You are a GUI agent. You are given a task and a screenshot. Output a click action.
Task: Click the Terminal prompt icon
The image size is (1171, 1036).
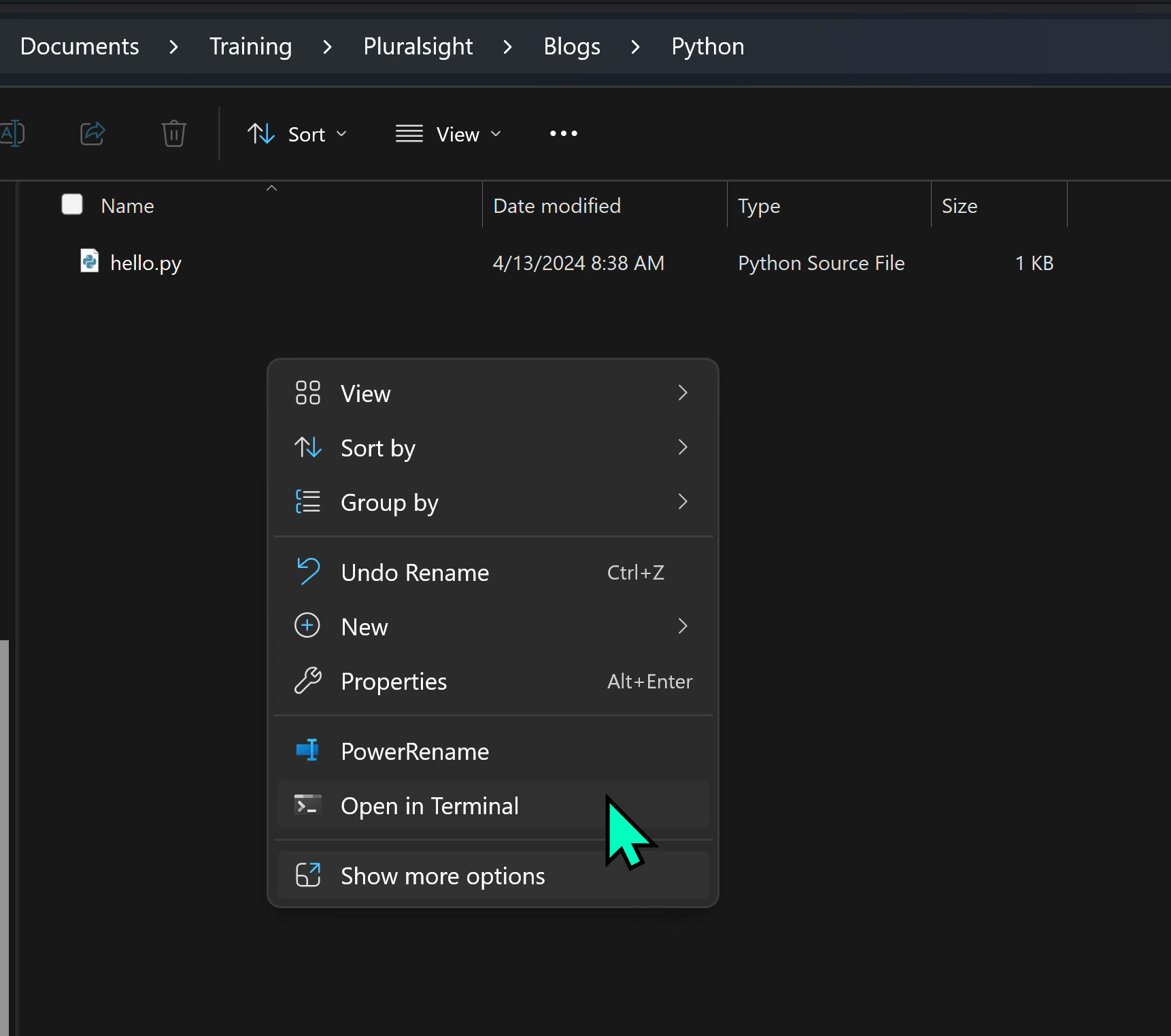coord(307,805)
